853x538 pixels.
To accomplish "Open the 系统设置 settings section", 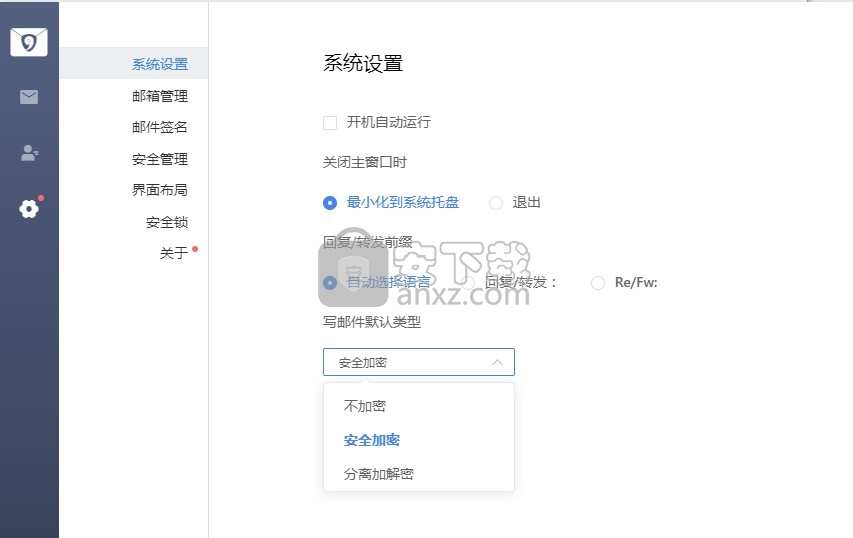I will (134, 64).
